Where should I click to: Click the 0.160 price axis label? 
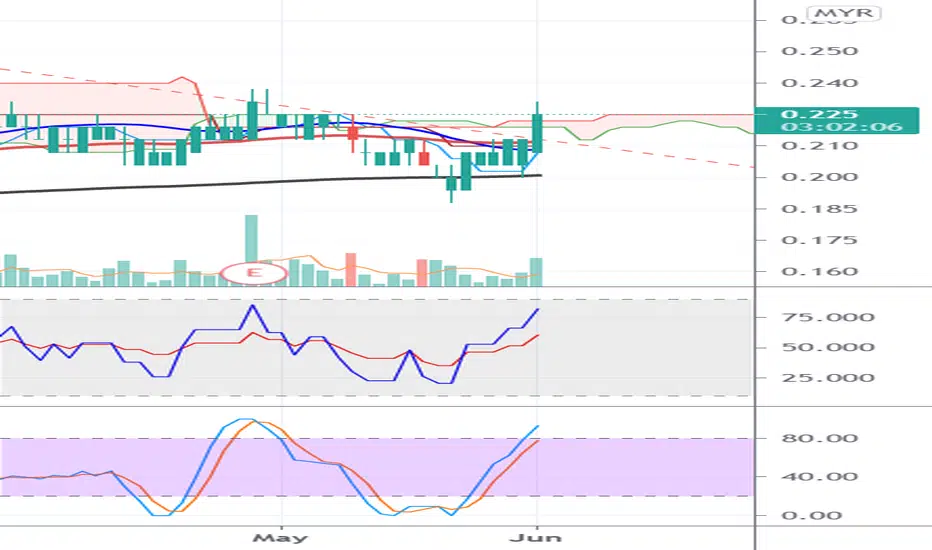820,272
